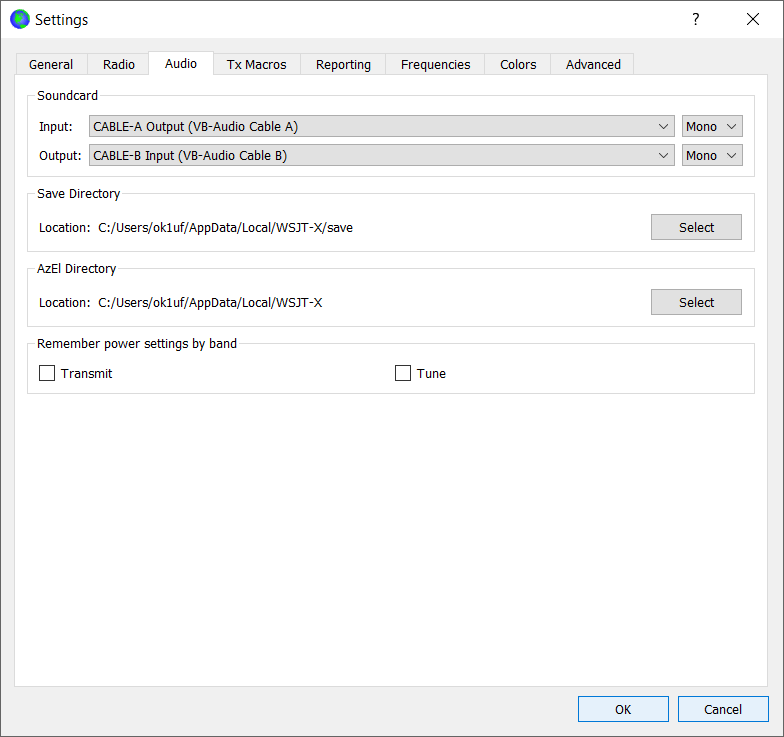Click Select for Save Directory location
The width and height of the screenshot is (784, 737).
click(696, 227)
